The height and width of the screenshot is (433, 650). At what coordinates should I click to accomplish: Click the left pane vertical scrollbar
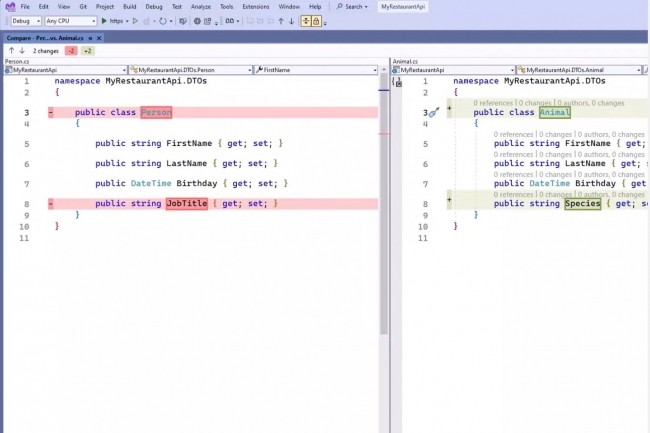point(384,200)
